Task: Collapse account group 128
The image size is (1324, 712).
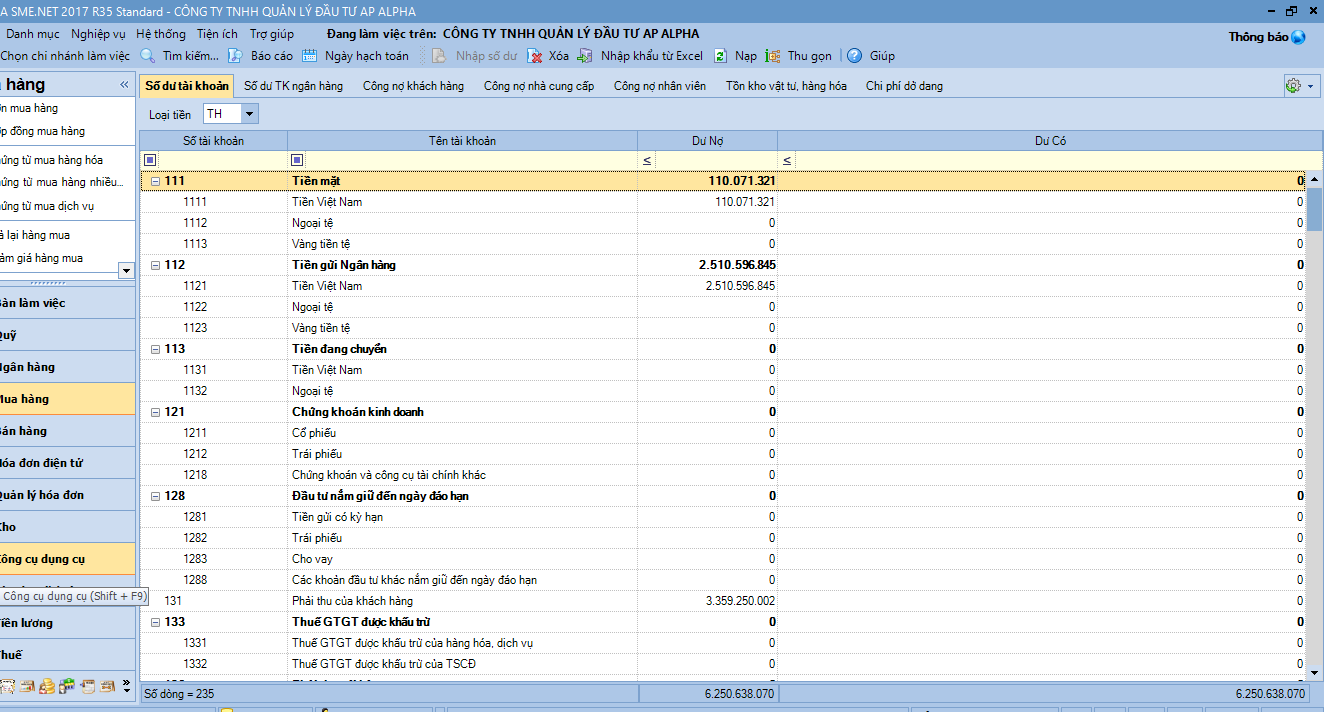Action: [155, 496]
